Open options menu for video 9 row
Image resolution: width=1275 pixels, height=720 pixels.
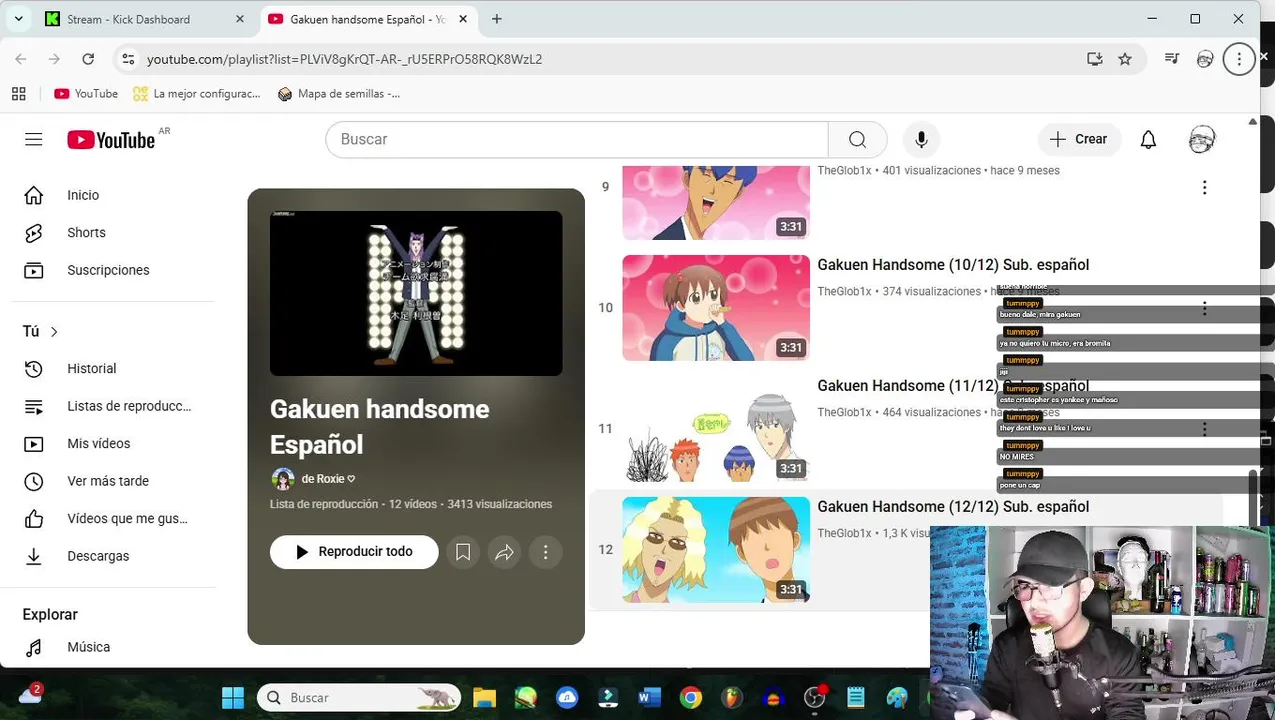(1204, 187)
